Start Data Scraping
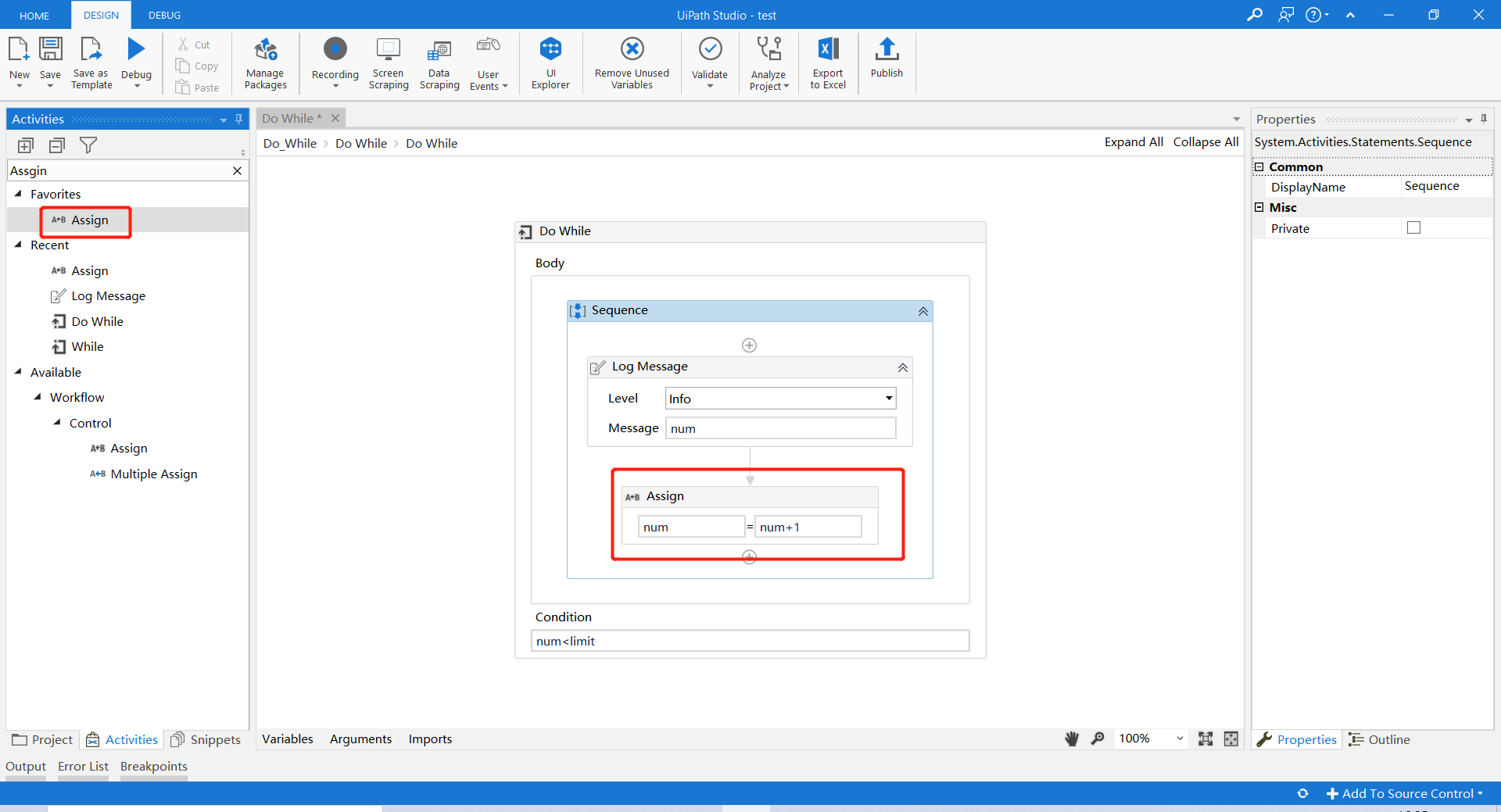Screen dimensions: 1501x812 pos(439,63)
